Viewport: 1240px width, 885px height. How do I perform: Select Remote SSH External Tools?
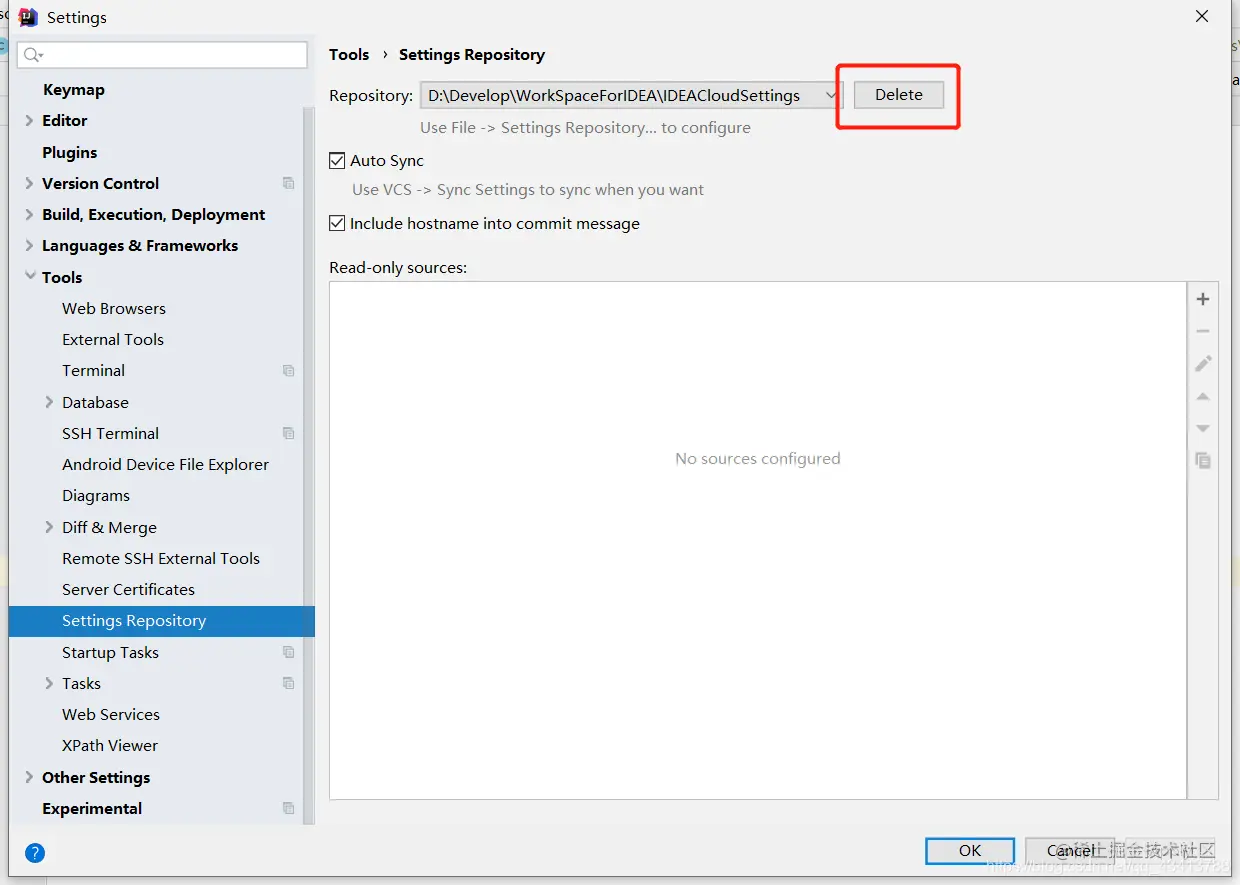pos(161,558)
